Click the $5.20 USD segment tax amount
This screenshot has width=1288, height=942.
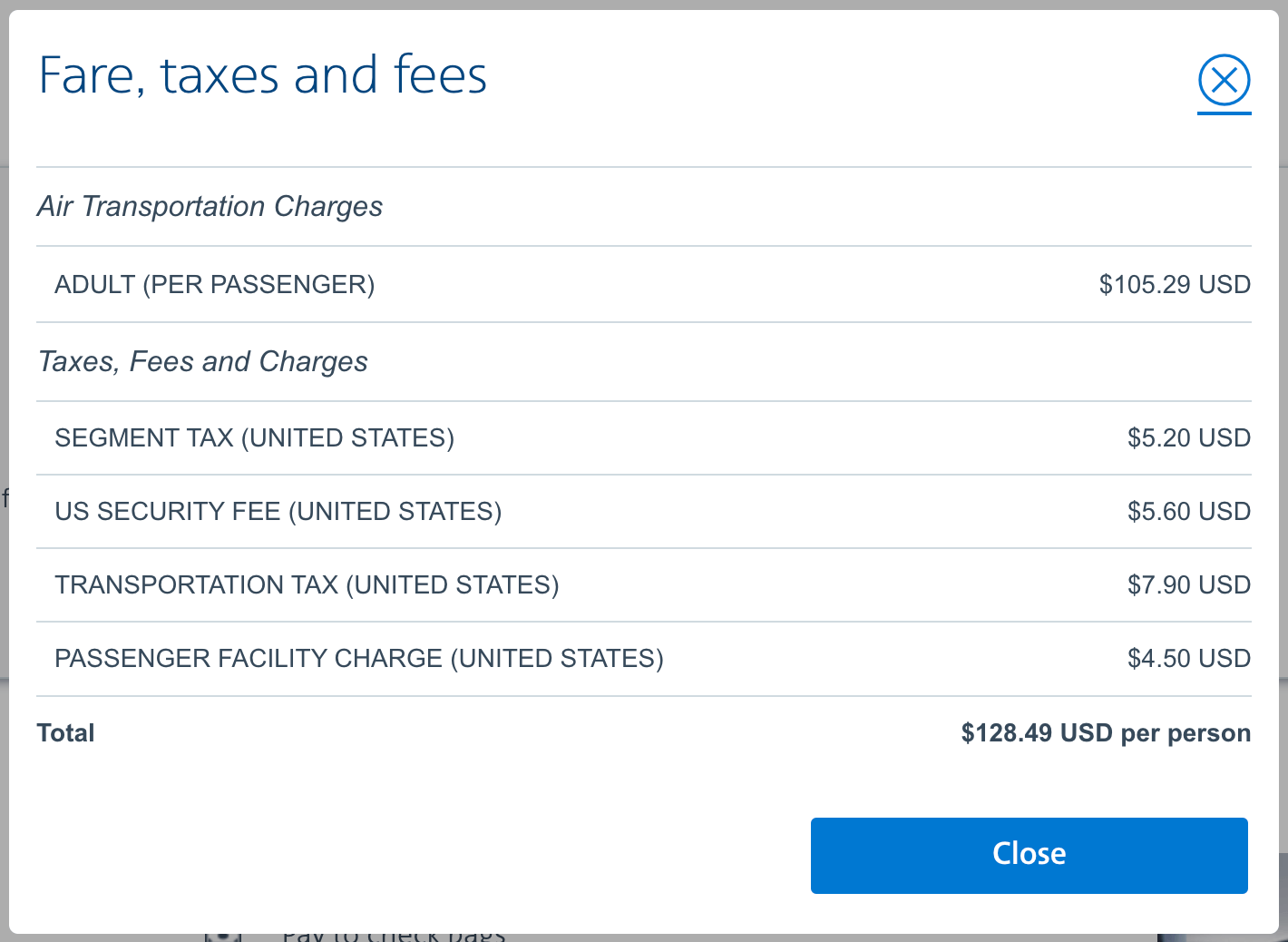1188,438
